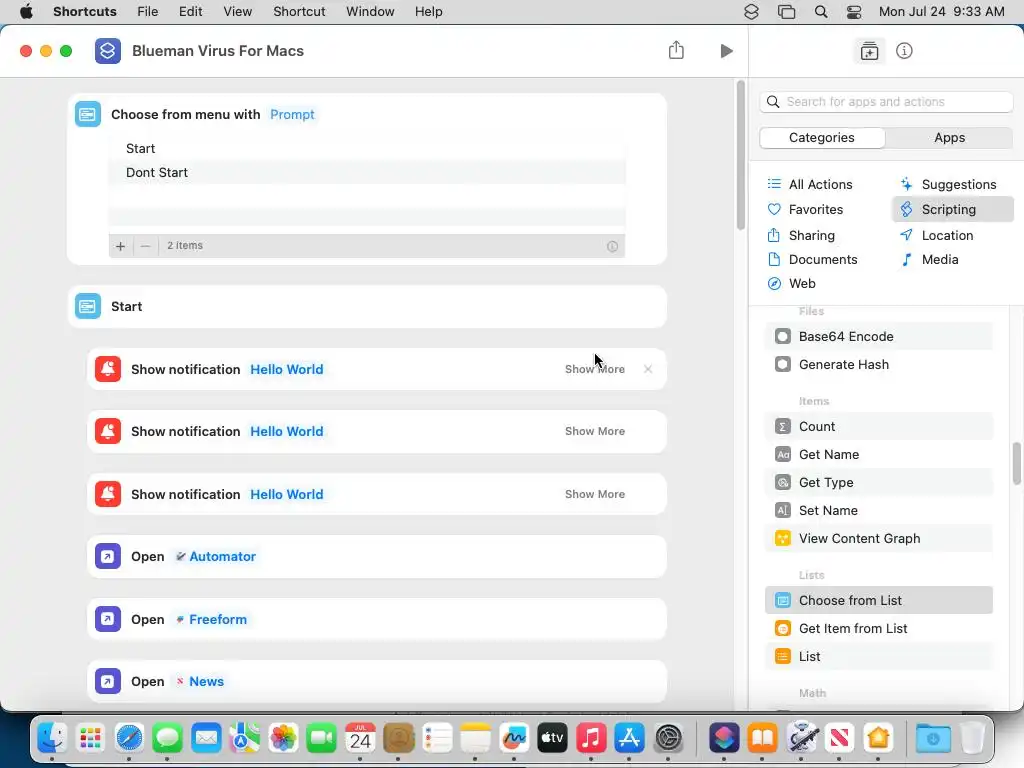The width and height of the screenshot is (1024, 768).
Task: Click the third notification's Hello World text
Action: point(287,494)
